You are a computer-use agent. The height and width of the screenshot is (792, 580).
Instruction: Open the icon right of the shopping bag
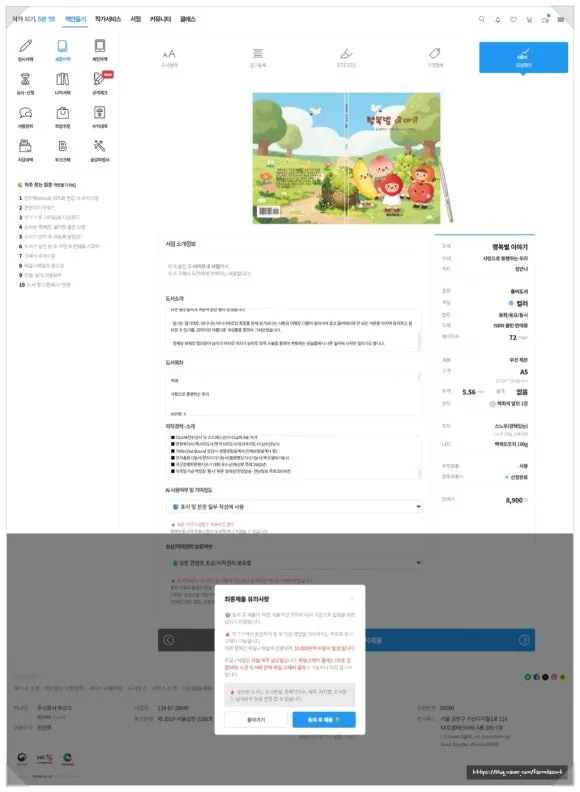[x=100, y=112]
